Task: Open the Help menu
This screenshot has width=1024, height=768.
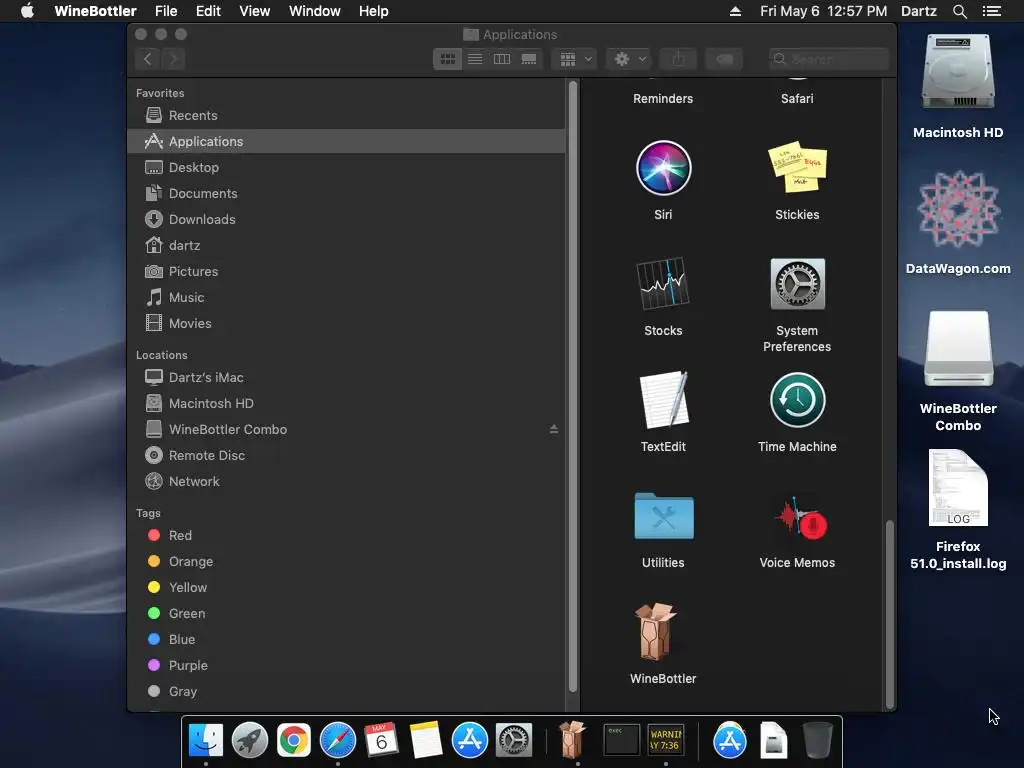Action: tap(374, 11)
